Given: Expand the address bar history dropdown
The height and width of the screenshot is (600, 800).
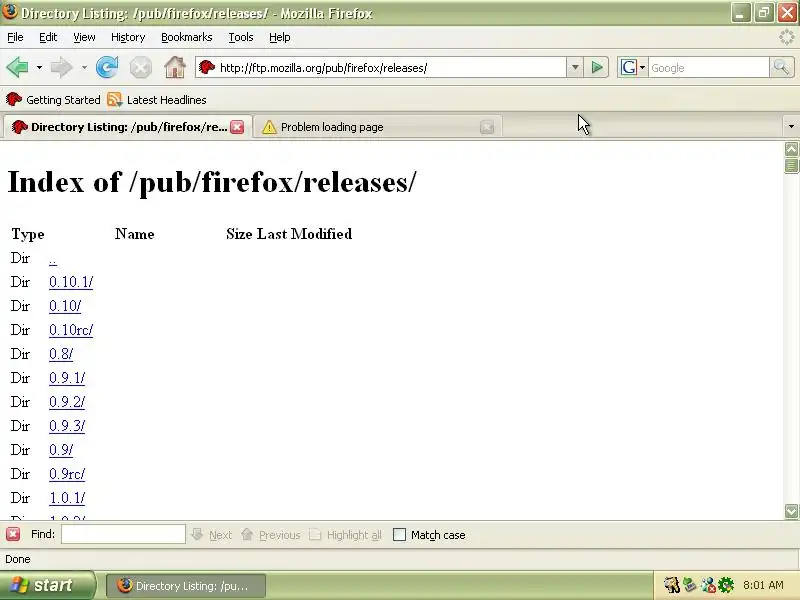Looking at the screenshot, I should (575, 67).
